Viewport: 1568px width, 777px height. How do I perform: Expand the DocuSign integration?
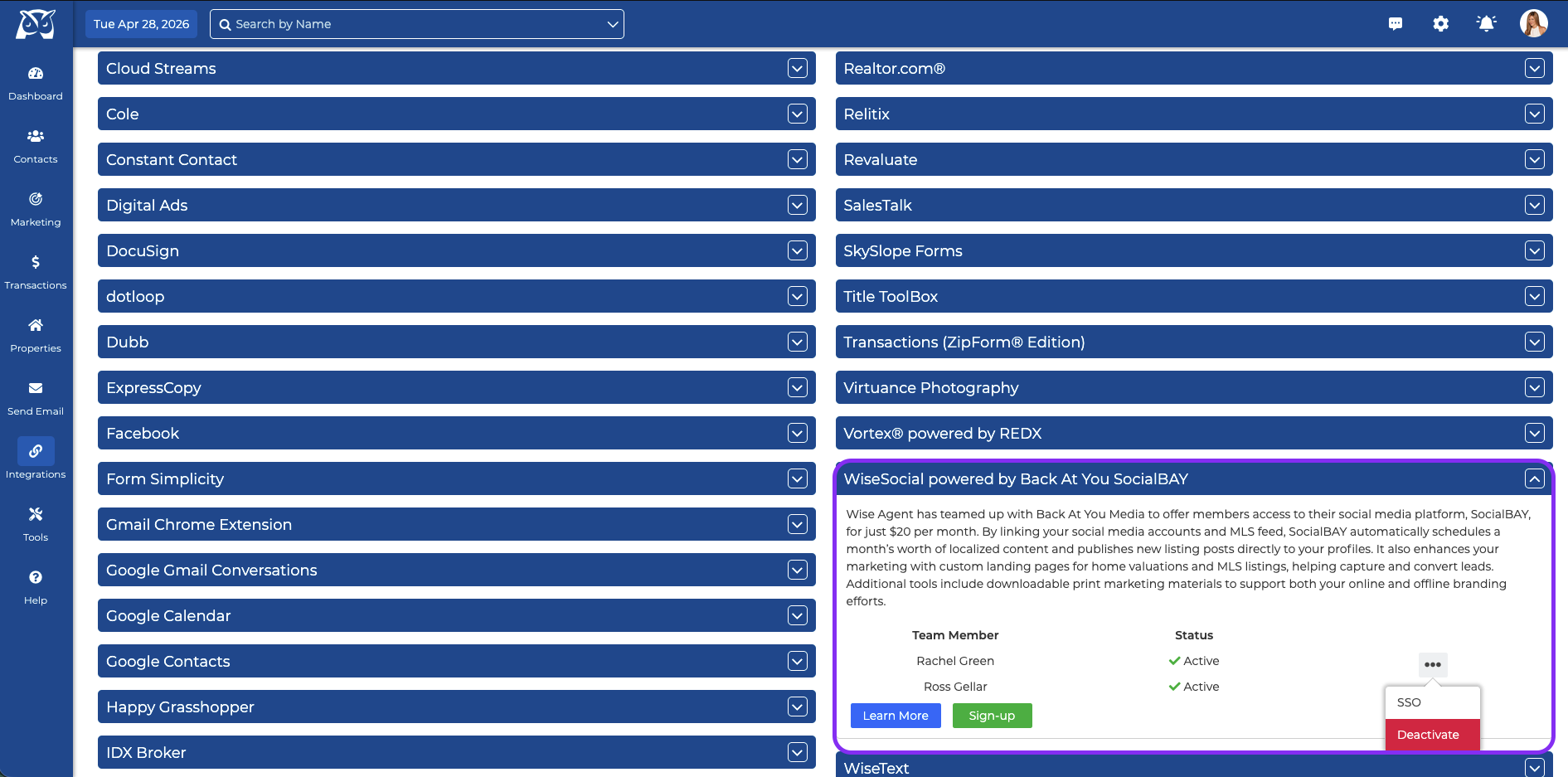click(798, 250)
